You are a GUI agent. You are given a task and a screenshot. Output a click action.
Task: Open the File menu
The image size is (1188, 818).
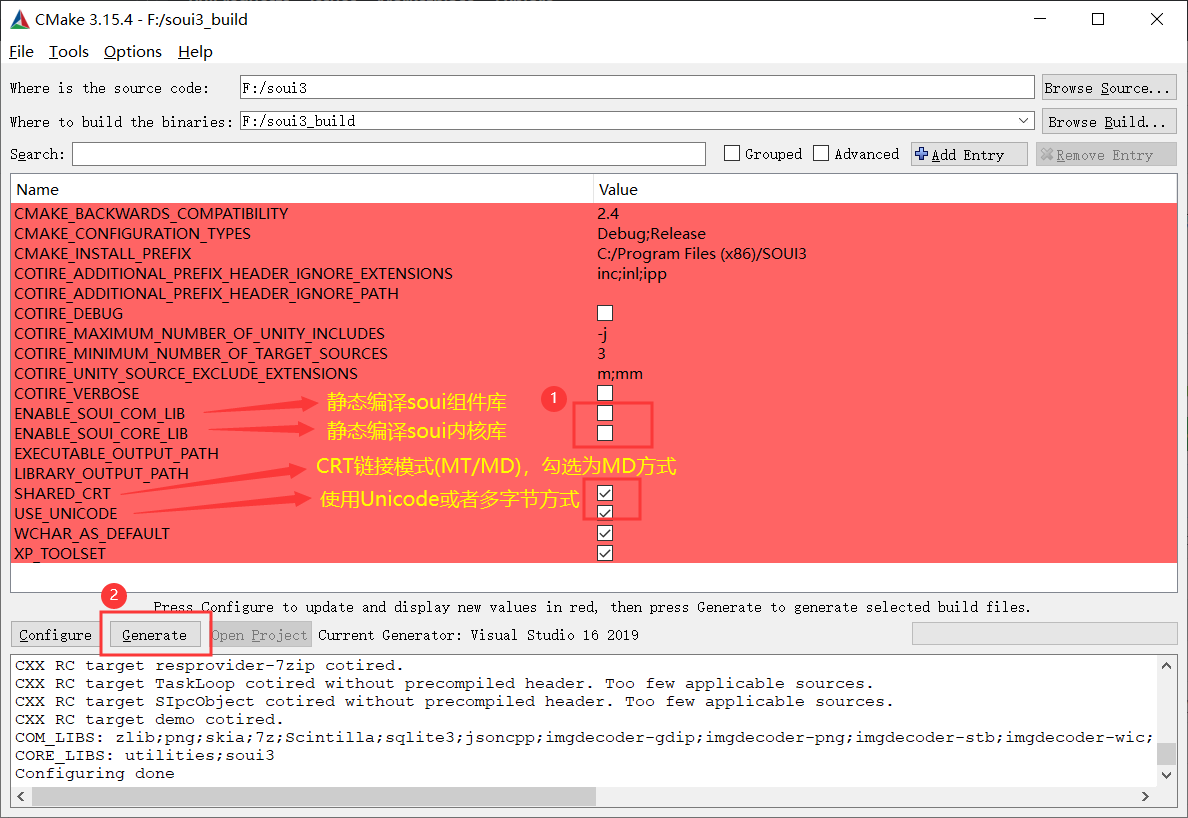21,52
